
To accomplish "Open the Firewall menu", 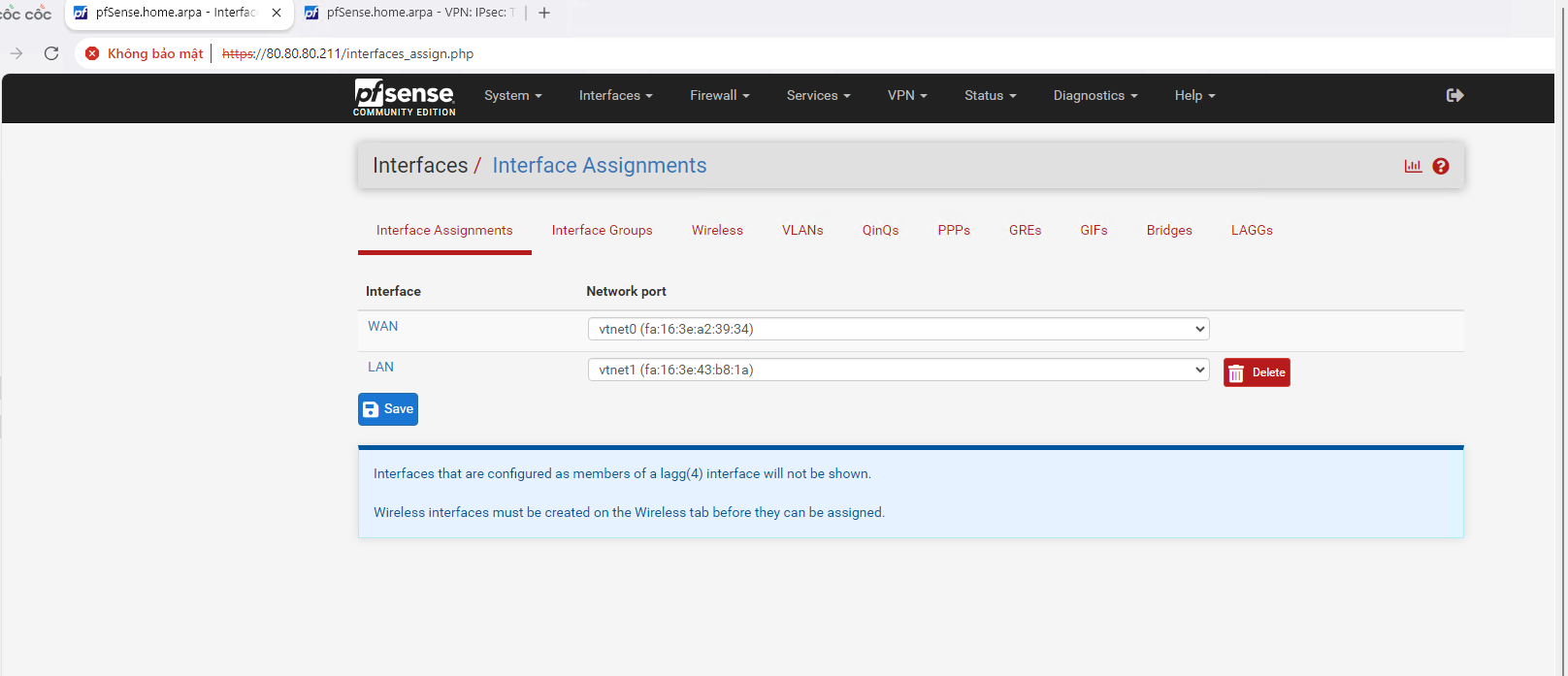I will click(x=720, y=95).
